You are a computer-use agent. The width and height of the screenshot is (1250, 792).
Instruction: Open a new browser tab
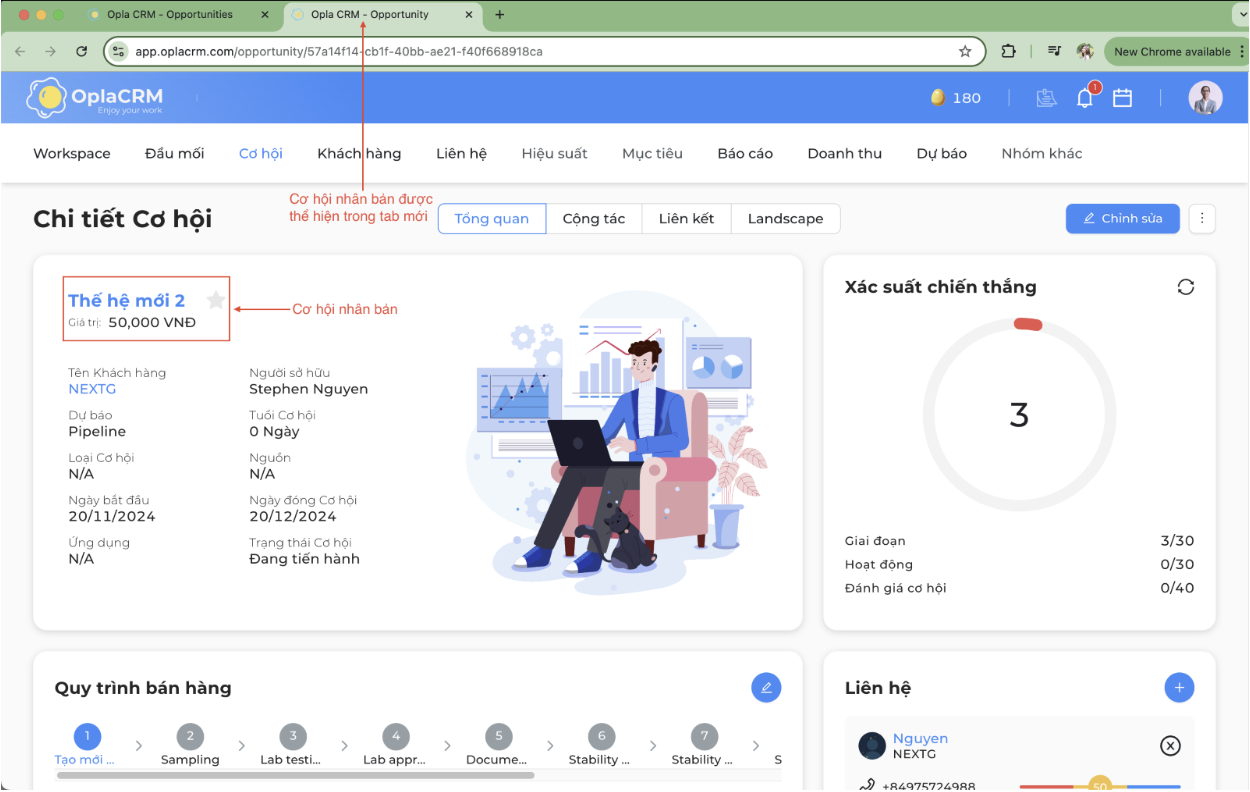(500, 15)
